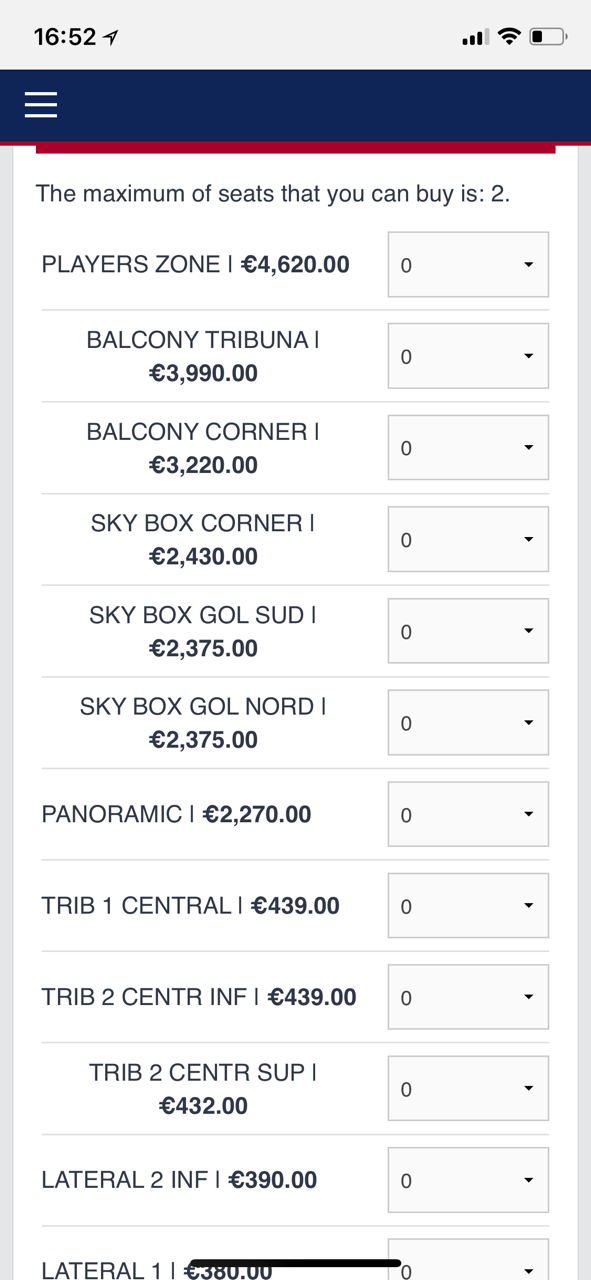Open TRIB 2 CENTR INF quantity dropdown
This screenshot has height=1280, width=591.
click(468, 997)
